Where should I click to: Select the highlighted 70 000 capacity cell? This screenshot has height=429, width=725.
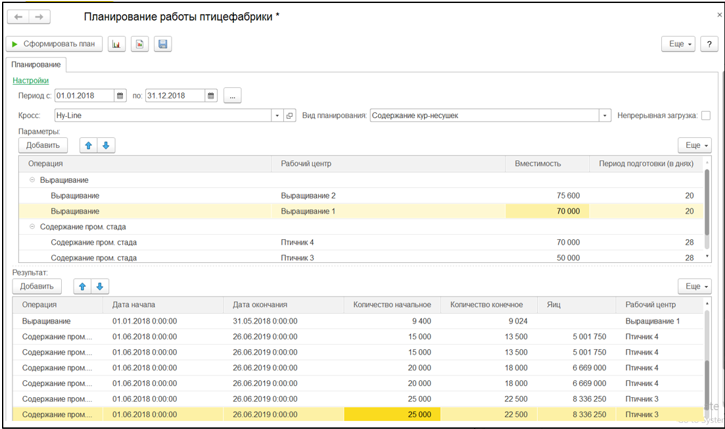point(547,211)
